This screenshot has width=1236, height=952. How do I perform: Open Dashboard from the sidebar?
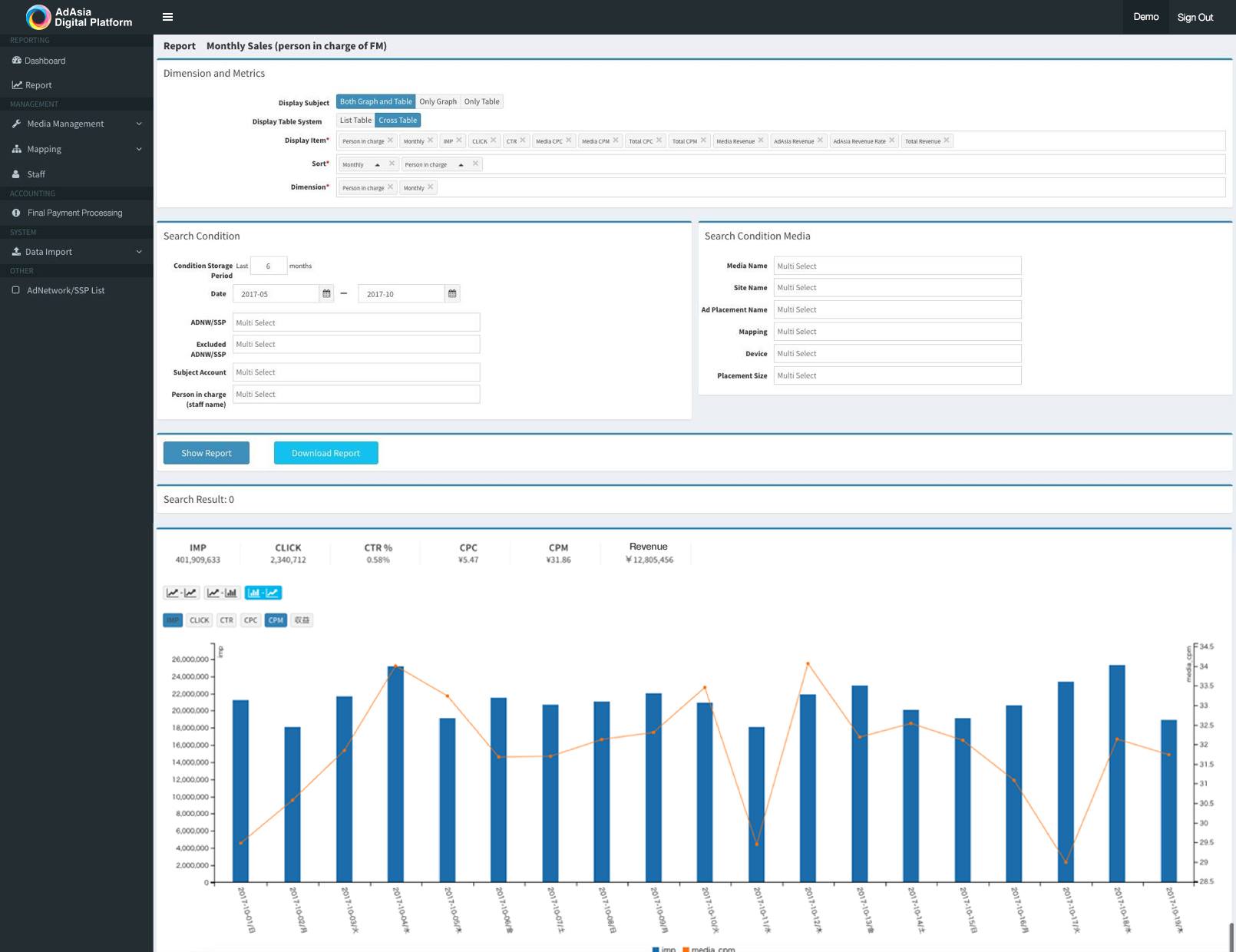tap(45, 61)
